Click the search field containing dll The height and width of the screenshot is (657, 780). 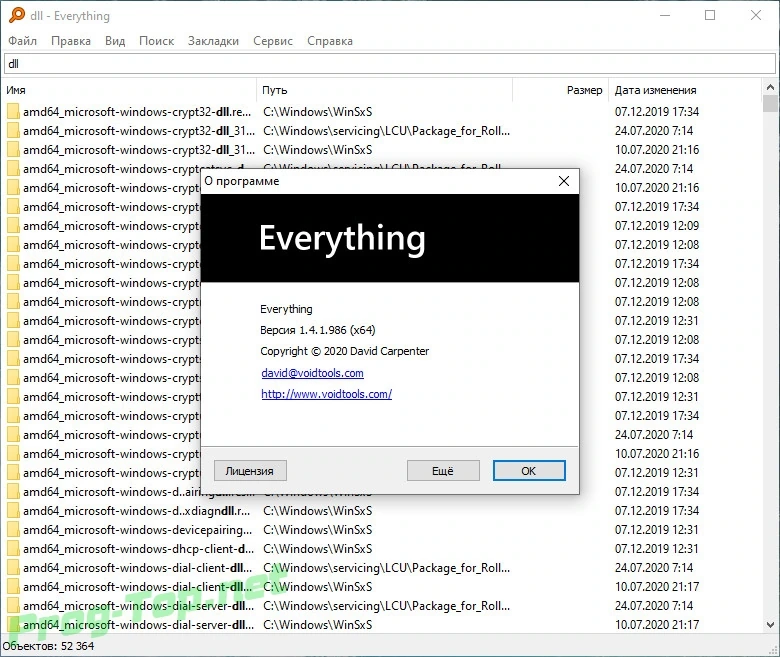pos(390,64)
